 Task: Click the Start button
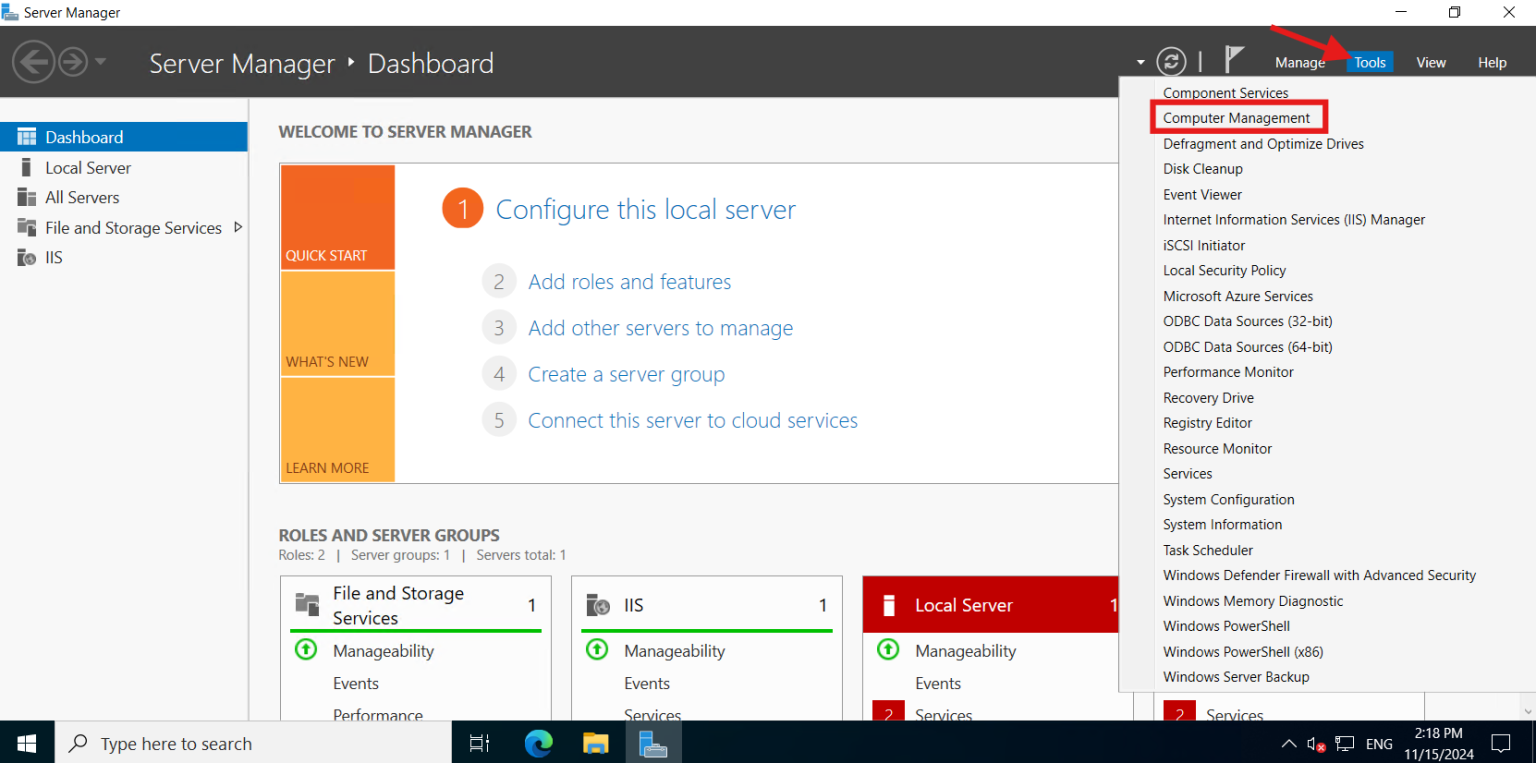(26, 743)
